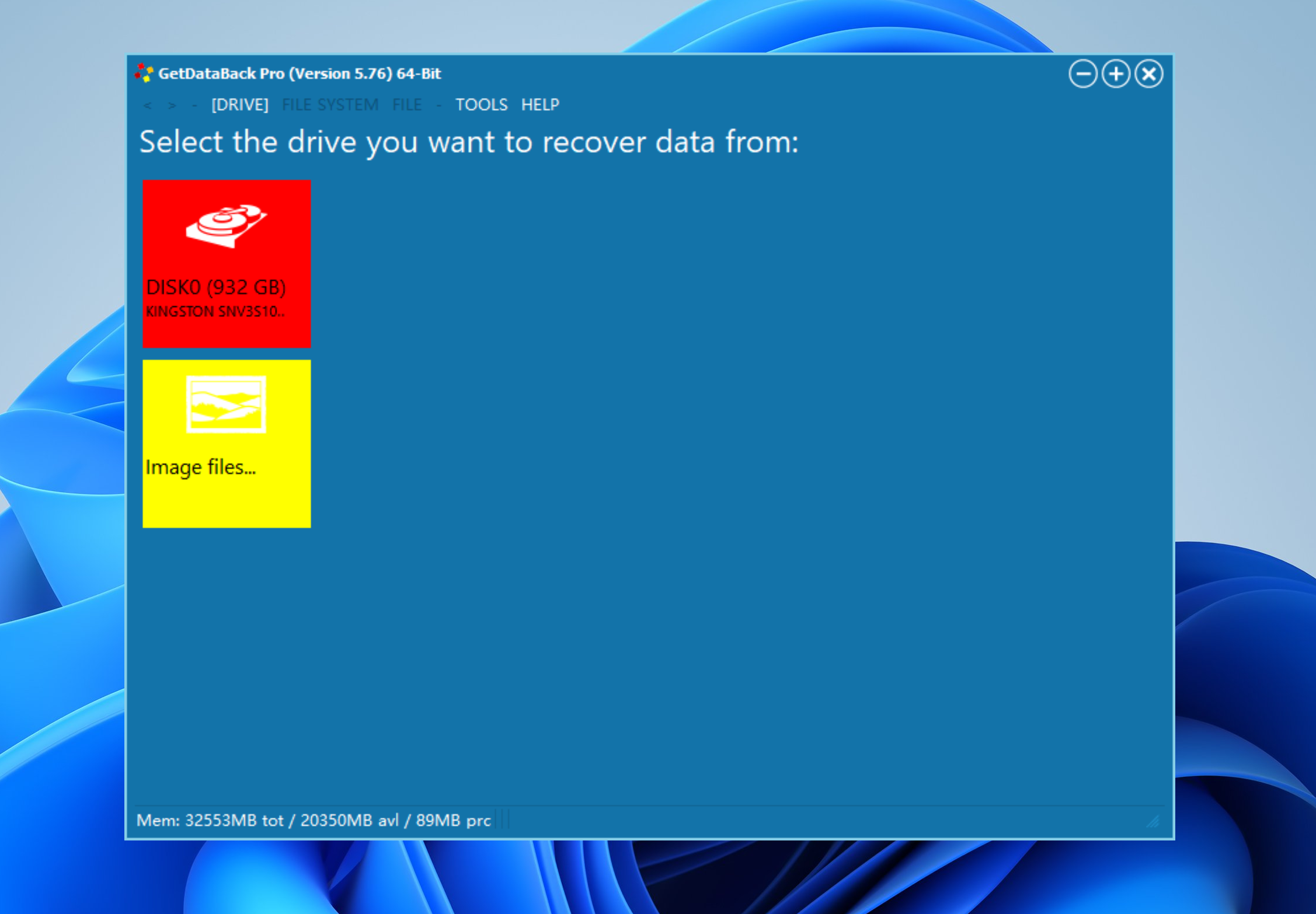Click the FILE SYSTEM step
This screenshot has width=1316, height=914.
pyautogui.click(x=330, y=104)
